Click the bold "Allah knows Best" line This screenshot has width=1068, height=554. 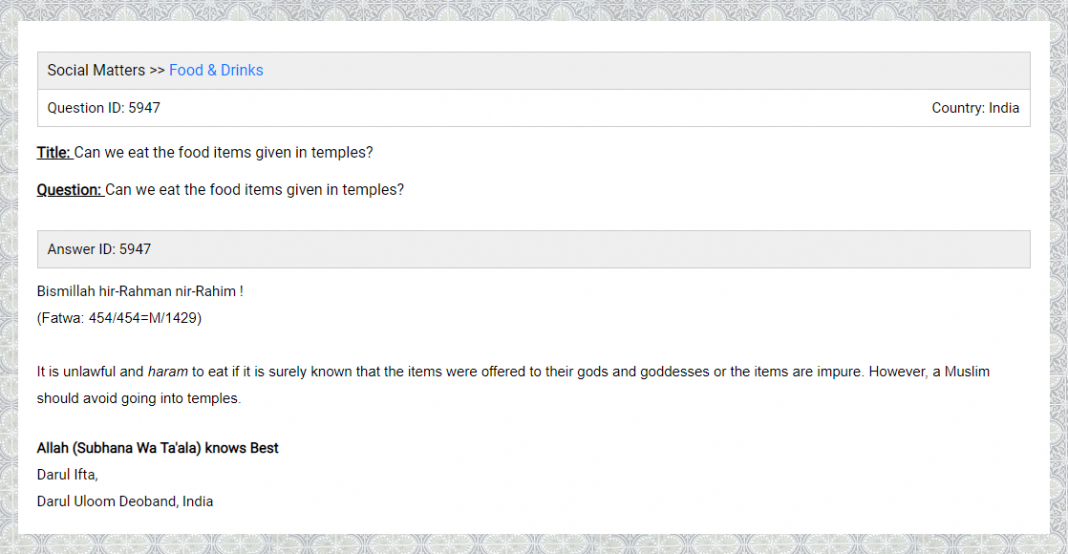[158, 448]
